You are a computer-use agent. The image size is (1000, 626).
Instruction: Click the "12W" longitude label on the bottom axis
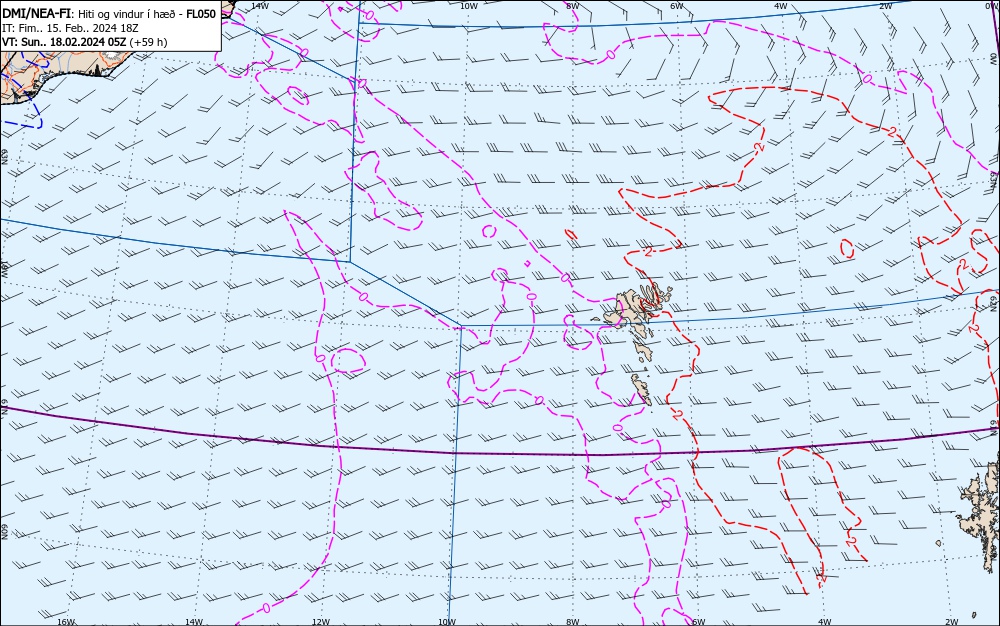pyautogui.click(x=321, y=622)
